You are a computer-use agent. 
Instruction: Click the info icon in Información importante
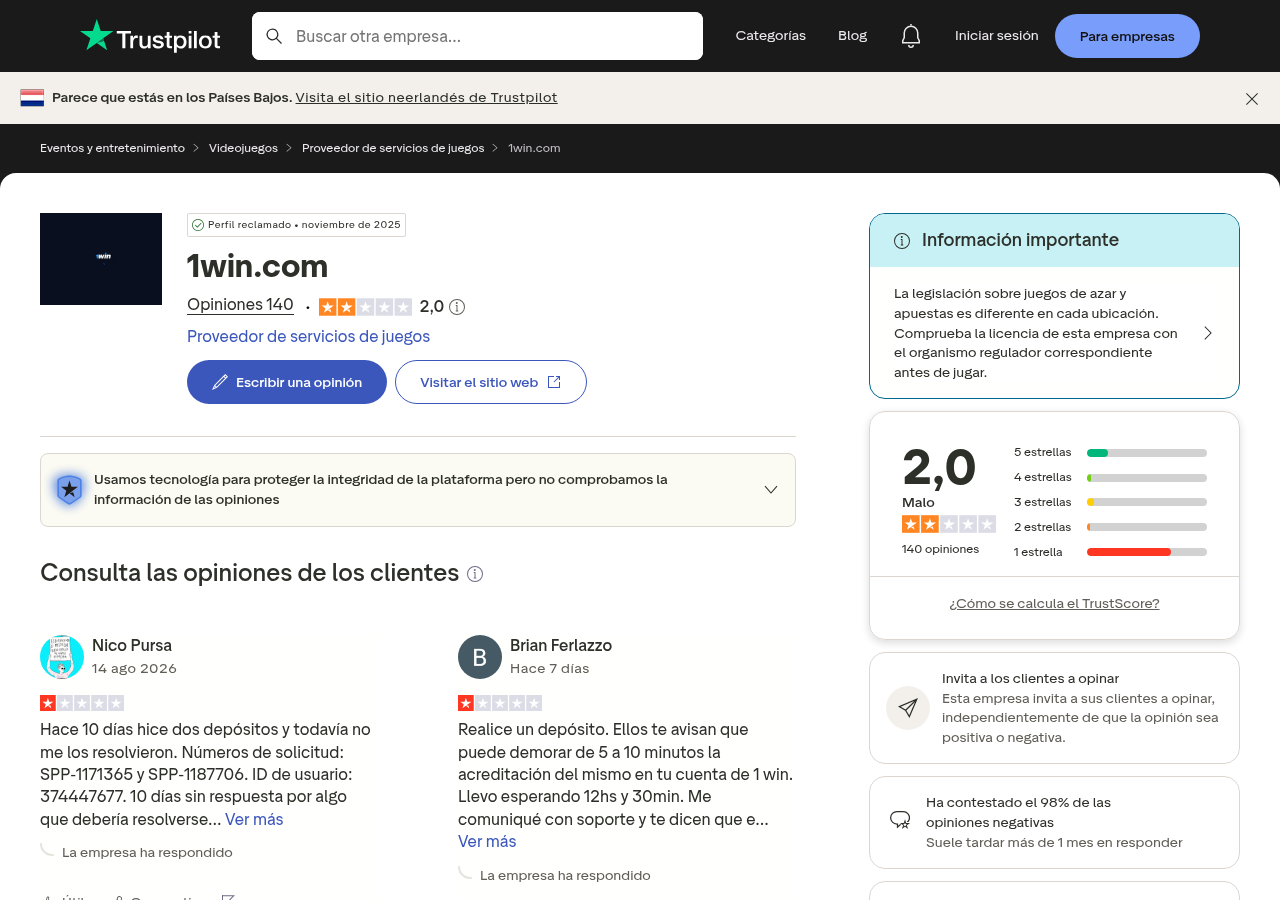coord(902,241)
